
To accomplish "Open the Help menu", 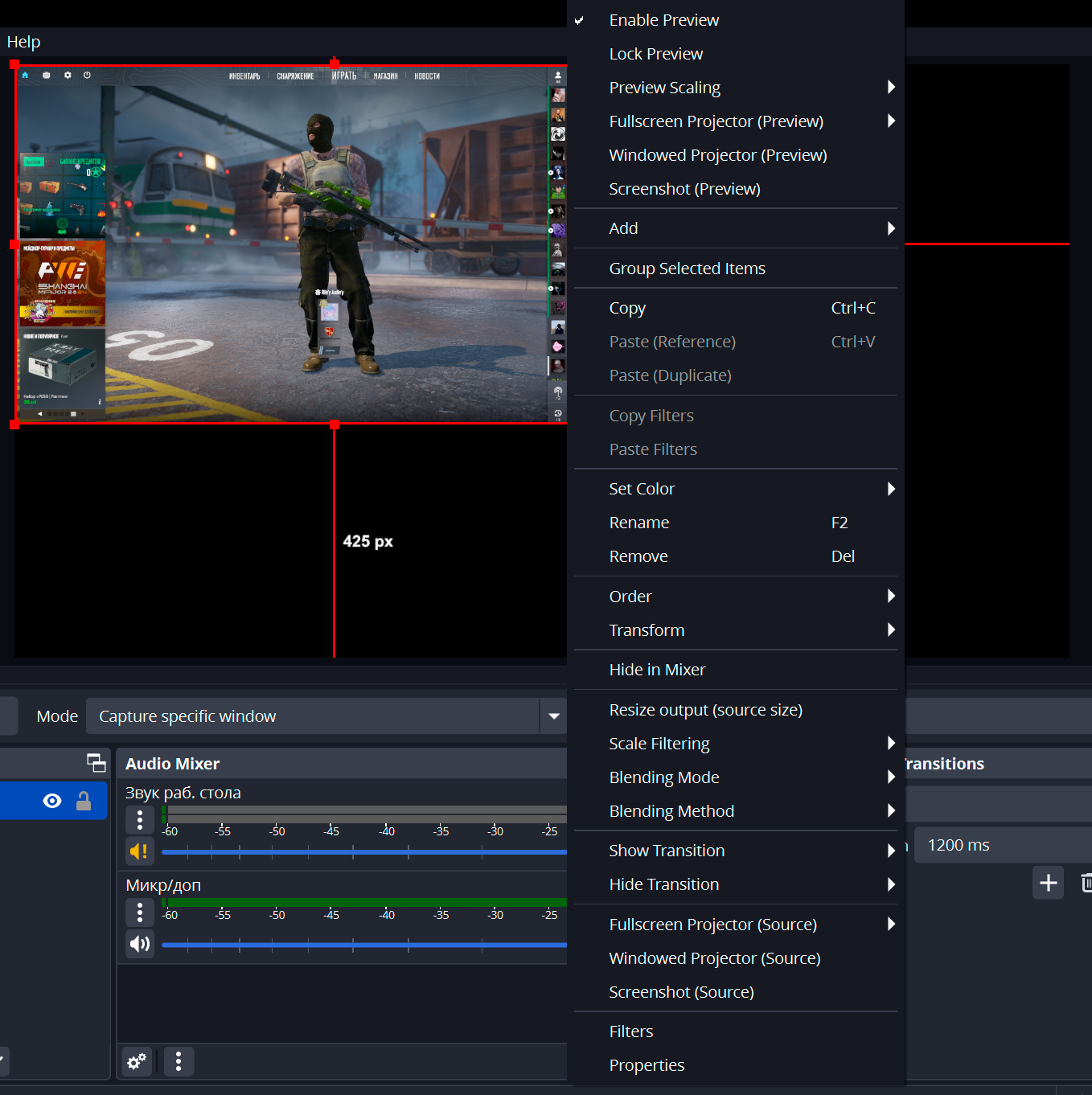I will click(x=23, y=42).
